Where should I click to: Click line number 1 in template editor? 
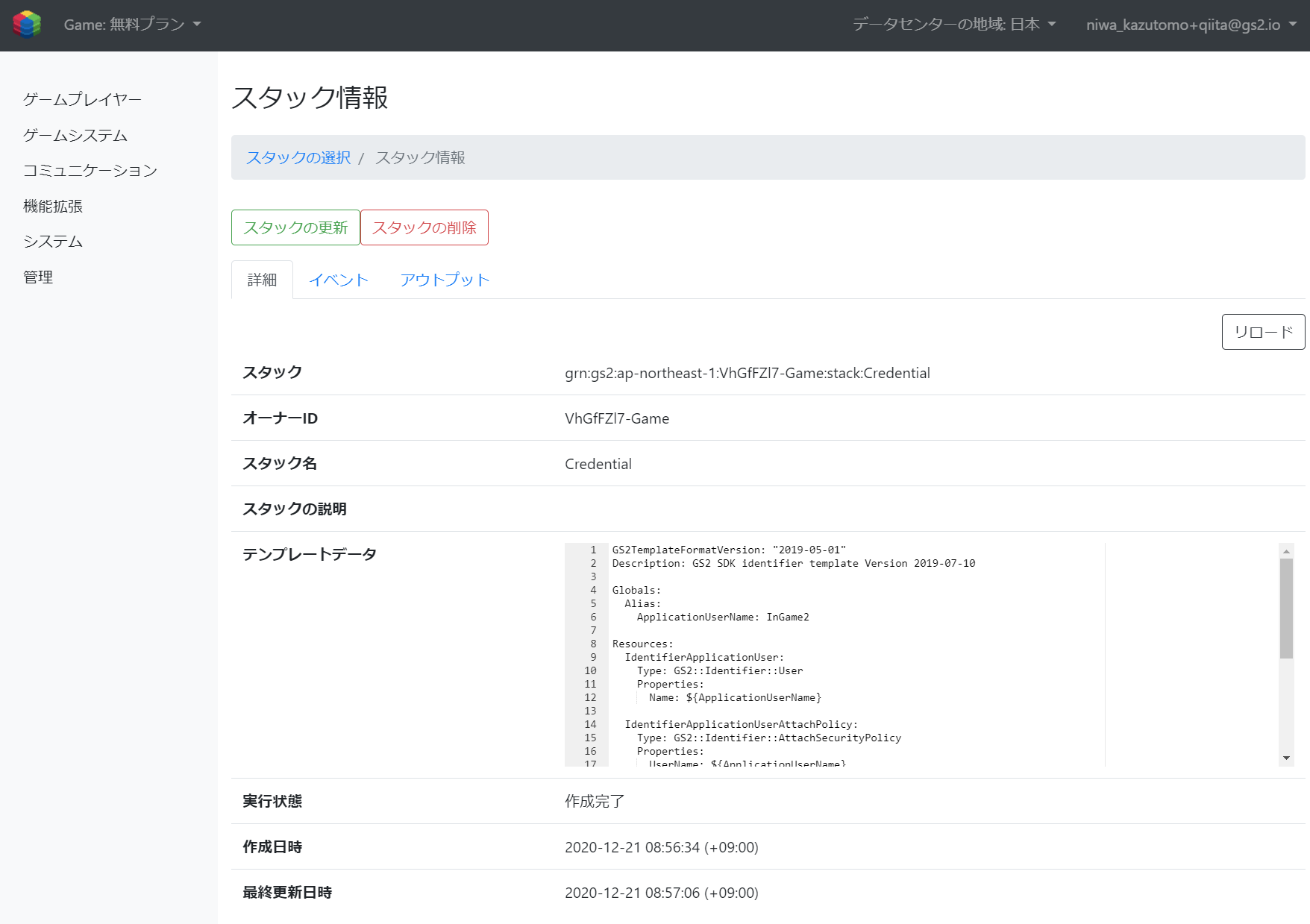pyautogui.click(x=594, y=550)
